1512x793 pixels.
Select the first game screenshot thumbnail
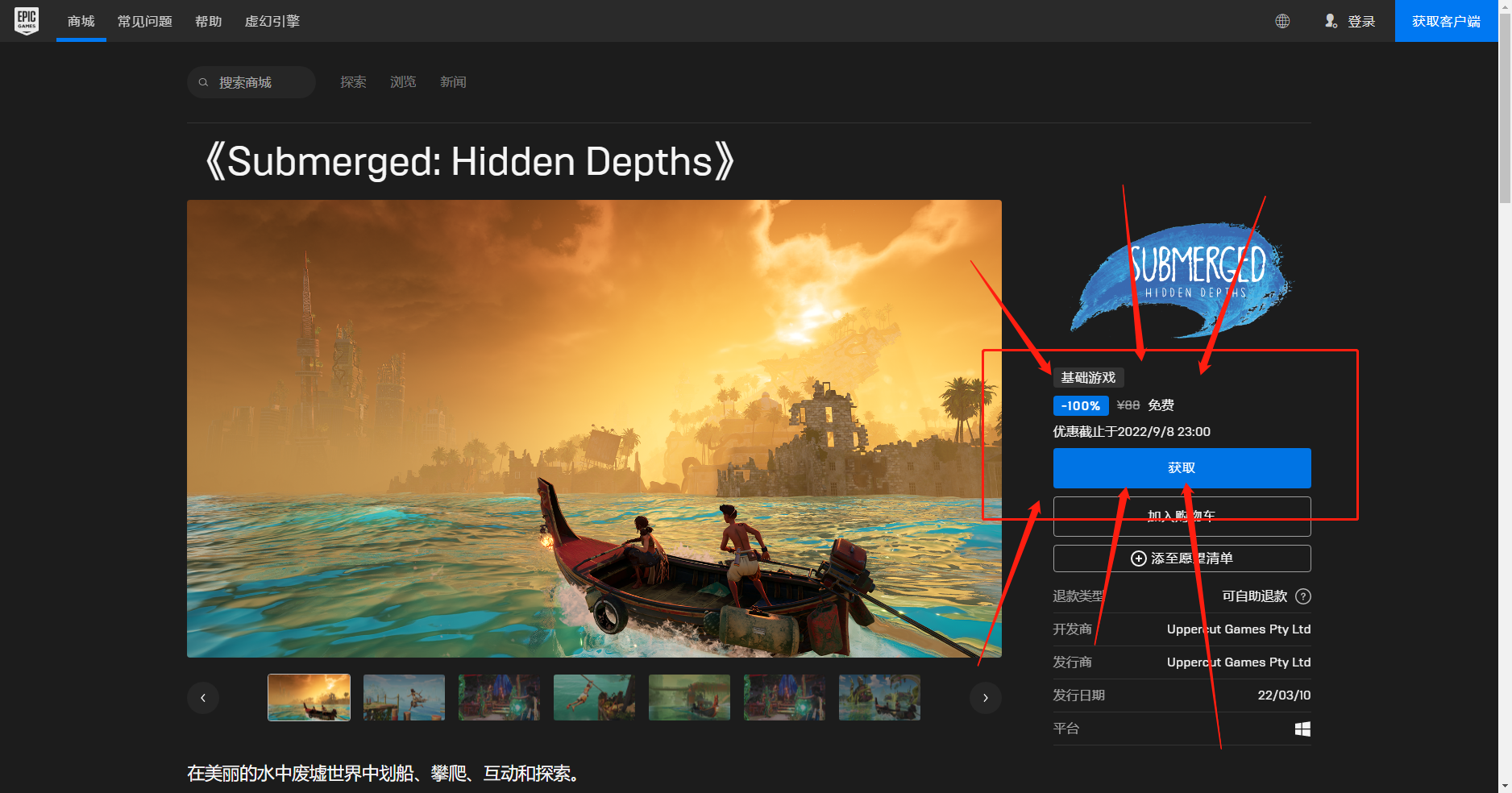coord(309,697)
